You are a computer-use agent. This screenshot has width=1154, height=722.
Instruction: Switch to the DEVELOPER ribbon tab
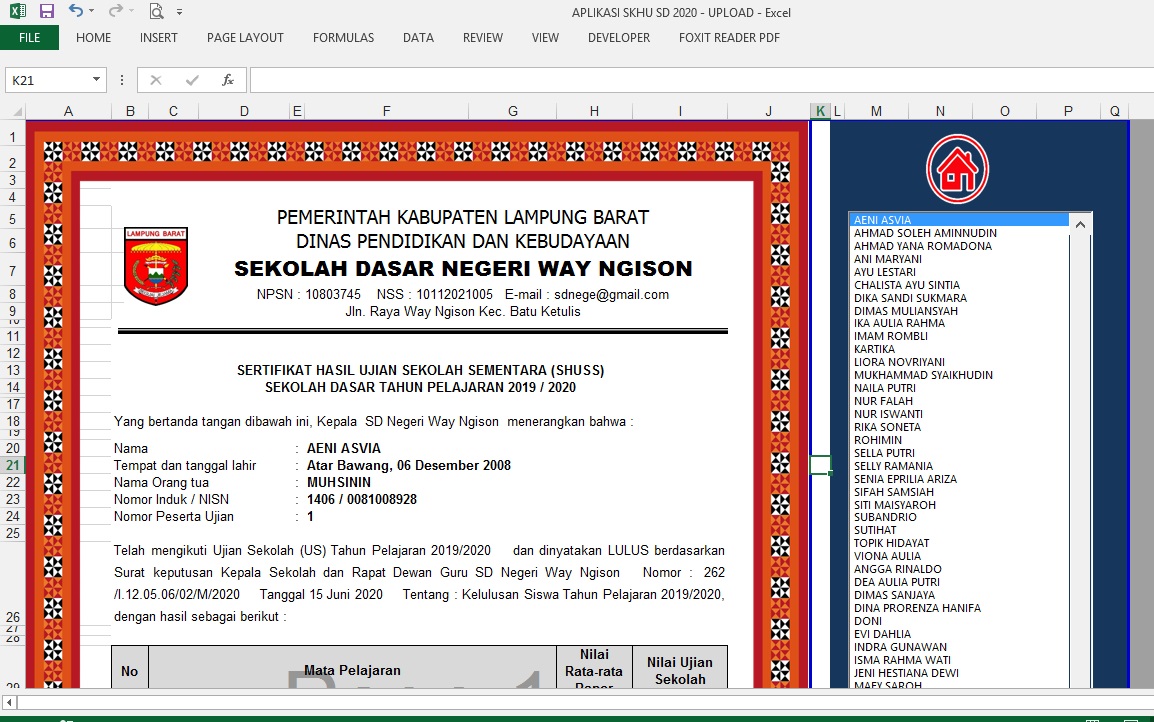click(618, 37)
